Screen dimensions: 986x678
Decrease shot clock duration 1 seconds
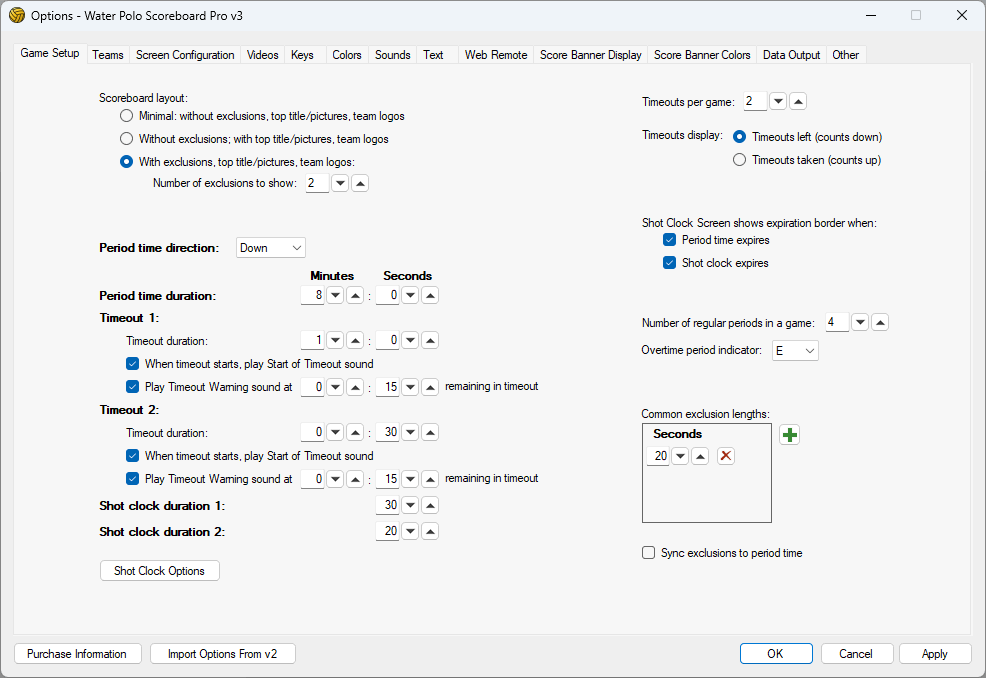pyautogui.click(x=410, y=506)
